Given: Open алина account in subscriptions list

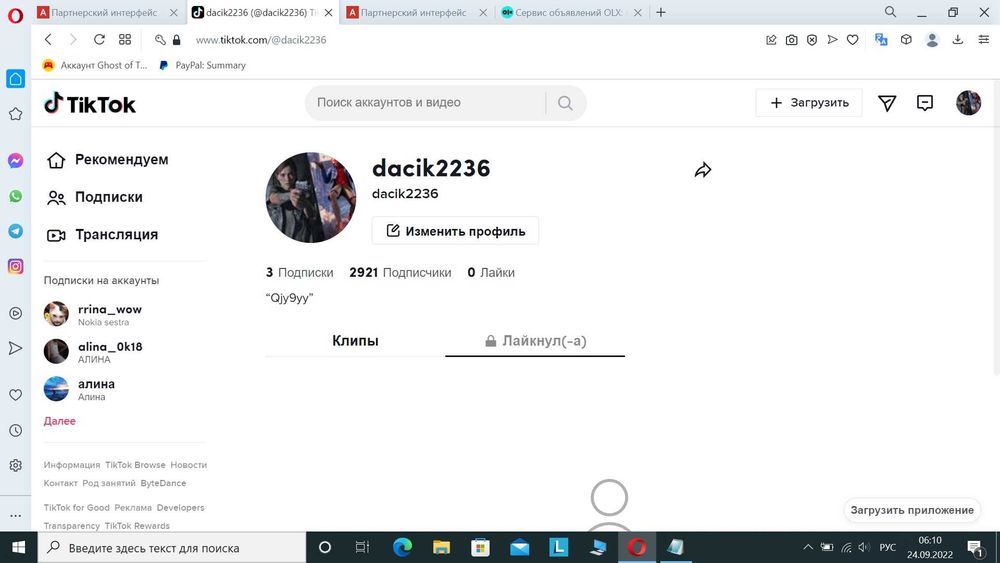Looking at the screenshot, I should [80, 389].
